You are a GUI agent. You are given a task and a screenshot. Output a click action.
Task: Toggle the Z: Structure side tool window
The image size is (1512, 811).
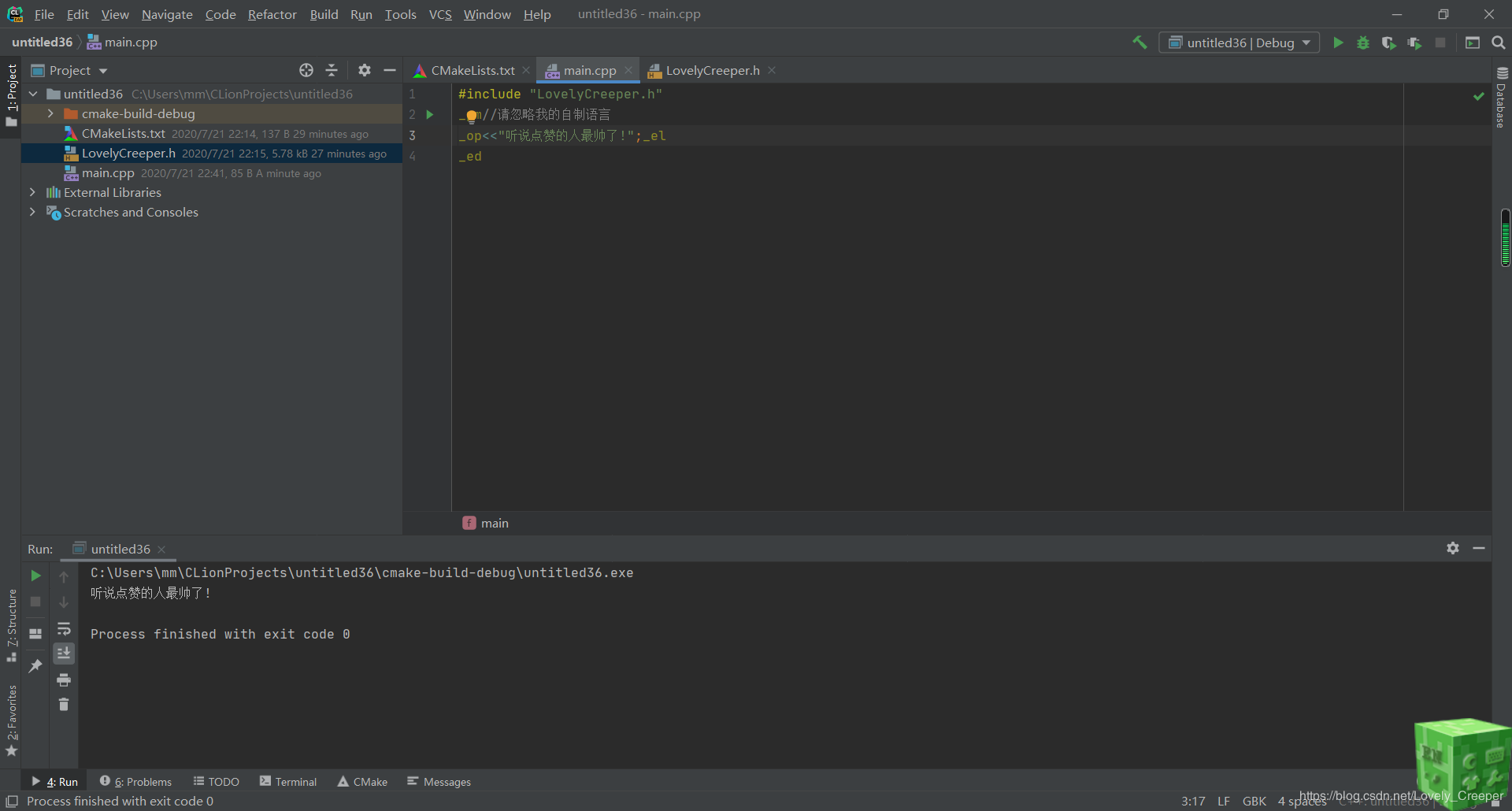(11, 625)
